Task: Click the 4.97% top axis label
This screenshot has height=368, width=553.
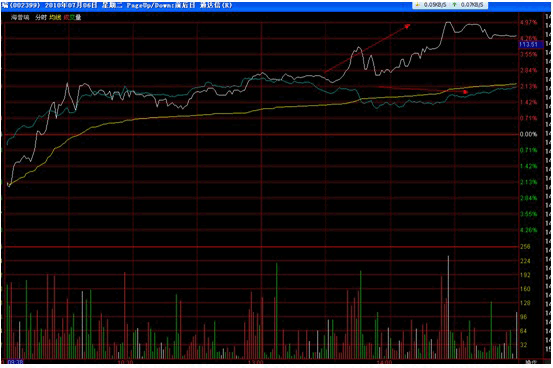Action: coord(528,22)
